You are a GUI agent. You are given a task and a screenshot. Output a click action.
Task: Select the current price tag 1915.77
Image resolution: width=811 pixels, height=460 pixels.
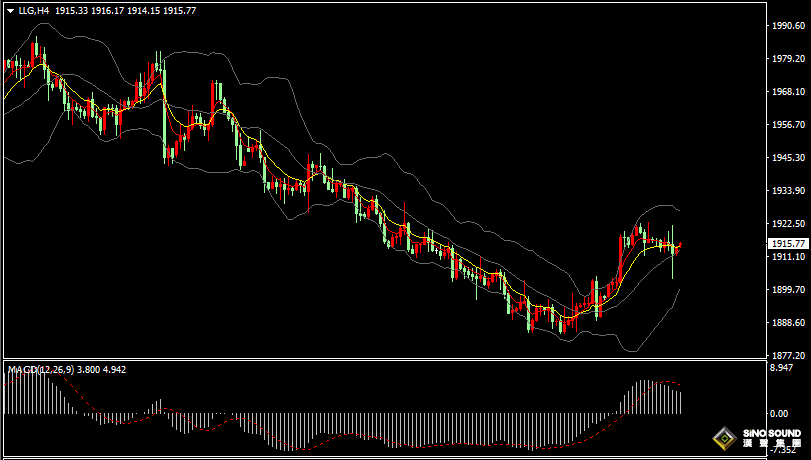(786, 243)
